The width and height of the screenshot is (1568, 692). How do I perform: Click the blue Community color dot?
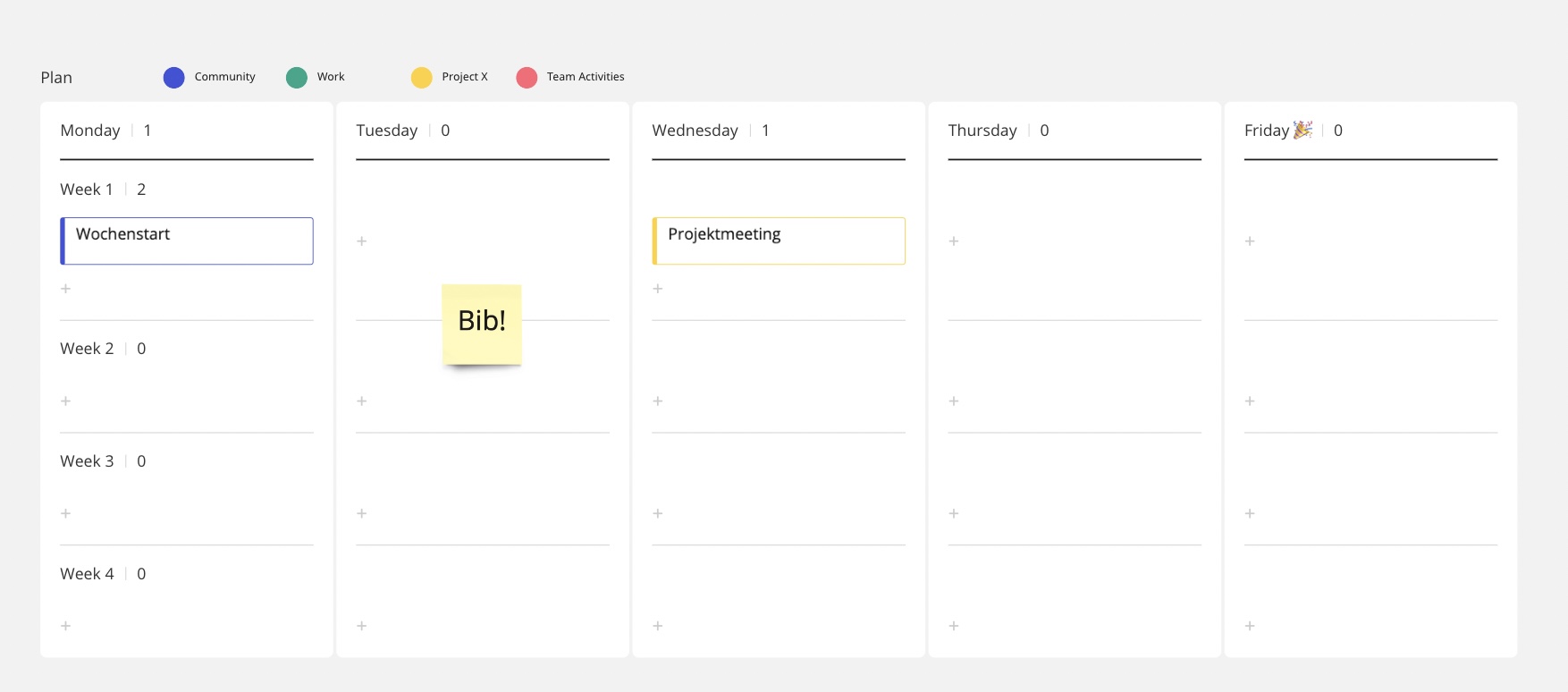tap(173, 78)
